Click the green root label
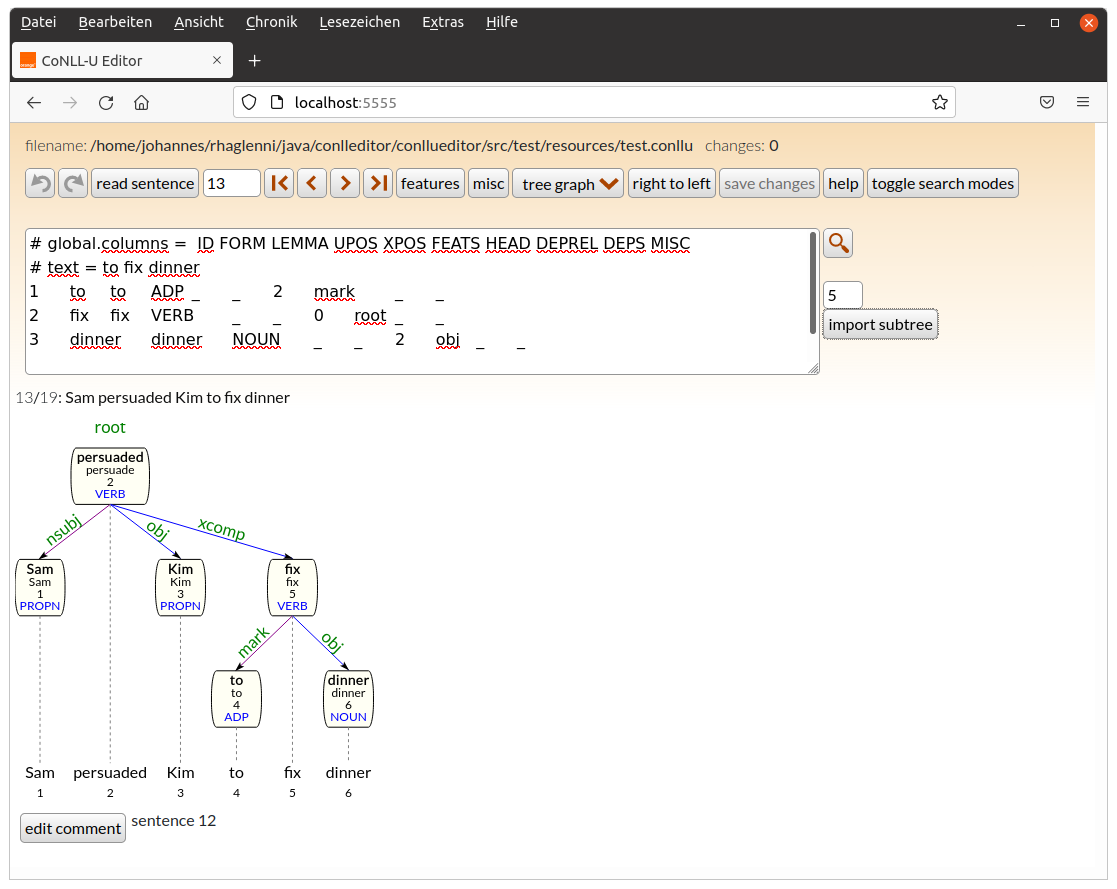This screenshot has width=1117, height=889. [x=110, y=427]
